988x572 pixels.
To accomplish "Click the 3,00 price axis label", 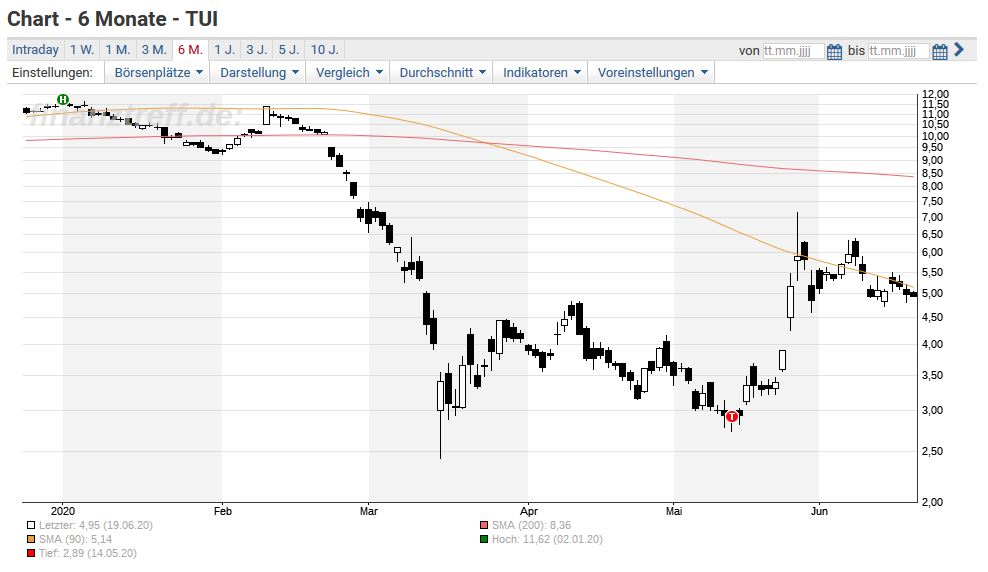I will coord(933,411).
